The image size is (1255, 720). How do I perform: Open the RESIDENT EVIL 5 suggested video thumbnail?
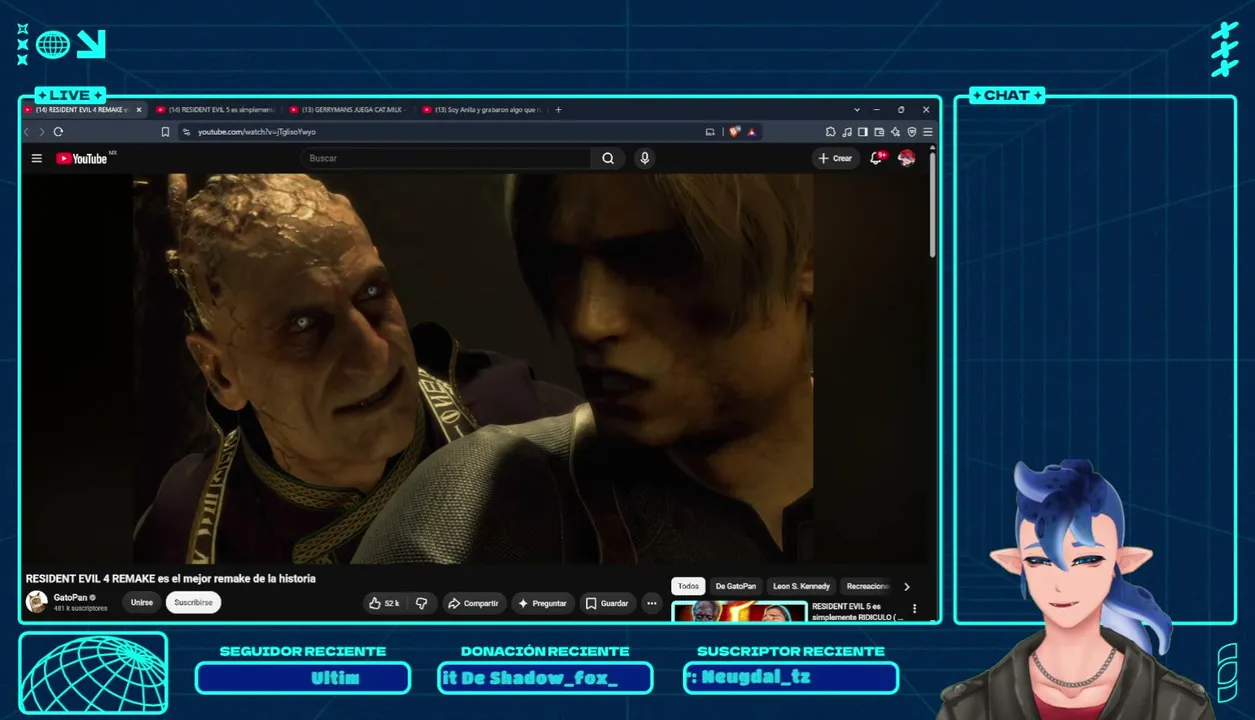(x=739, y=611)
